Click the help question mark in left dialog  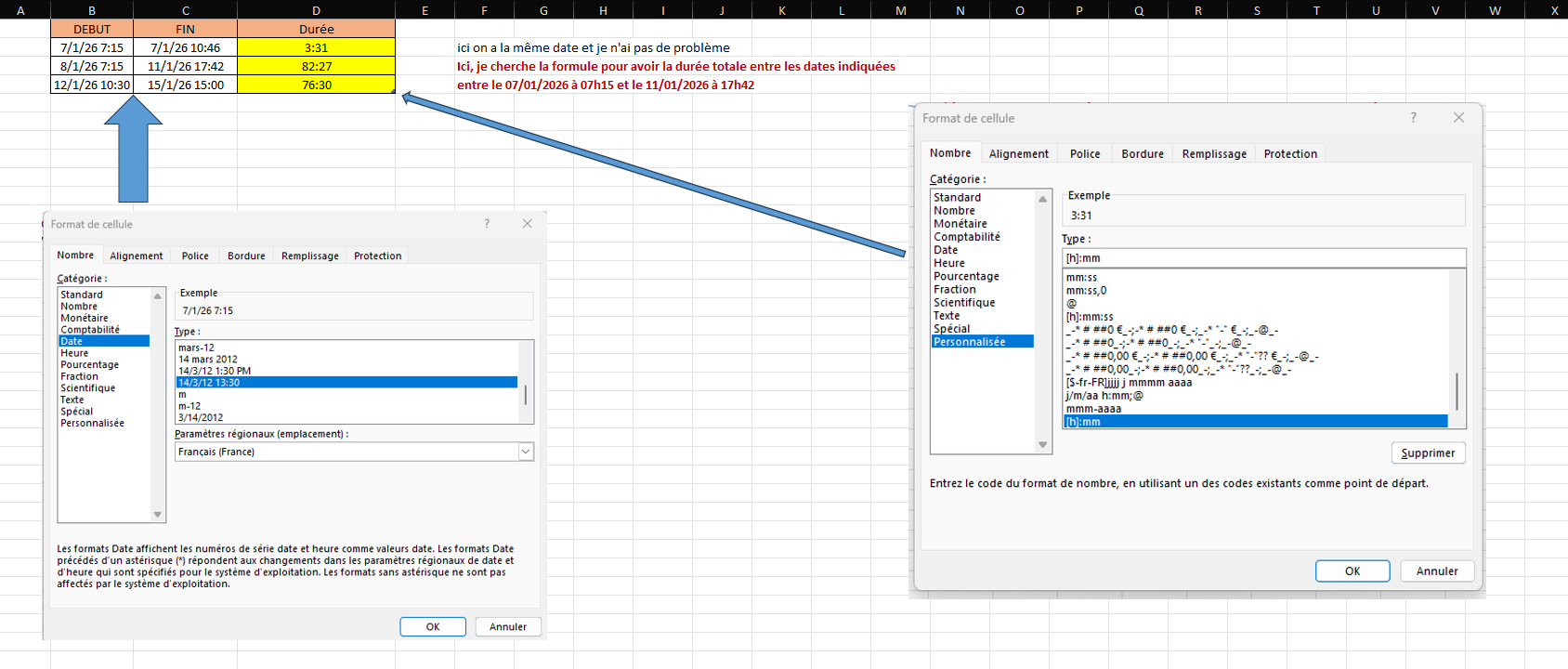[x=487, y=224]
